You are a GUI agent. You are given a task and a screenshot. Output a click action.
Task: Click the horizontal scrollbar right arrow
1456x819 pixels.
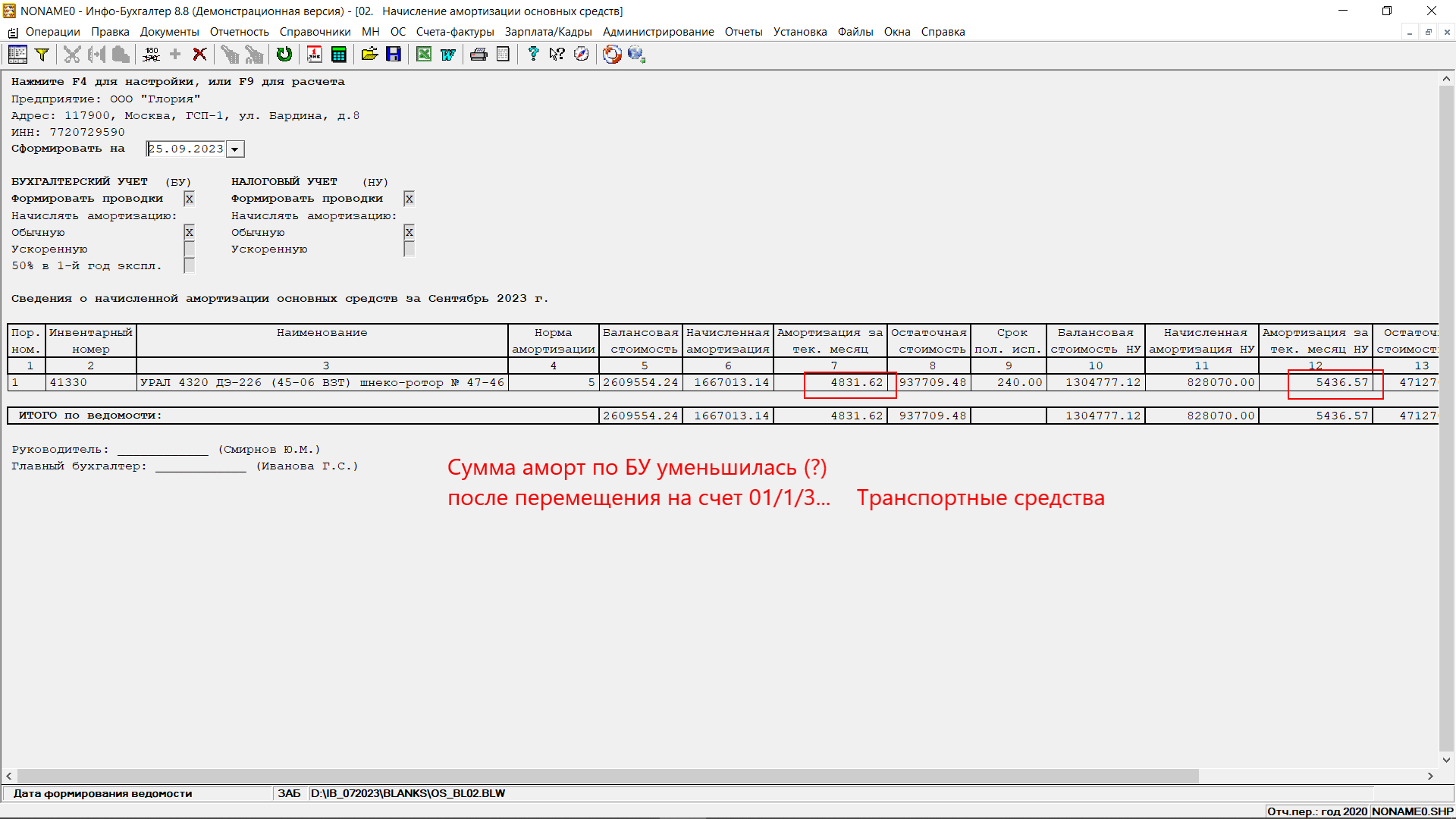(x=1430, y=776)
